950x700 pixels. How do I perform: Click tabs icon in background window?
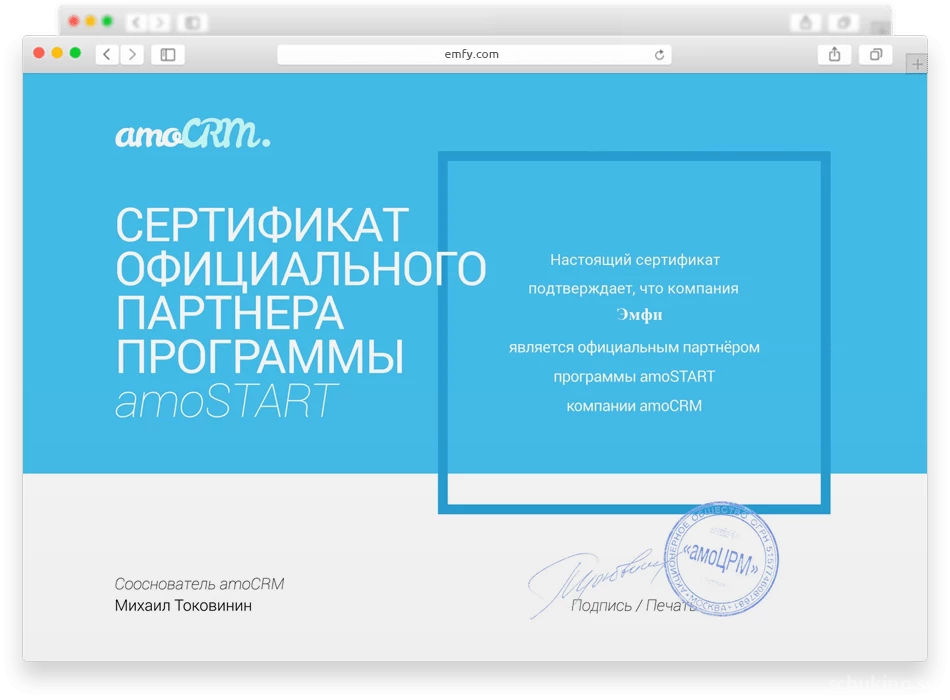click(x=843, y=23)
